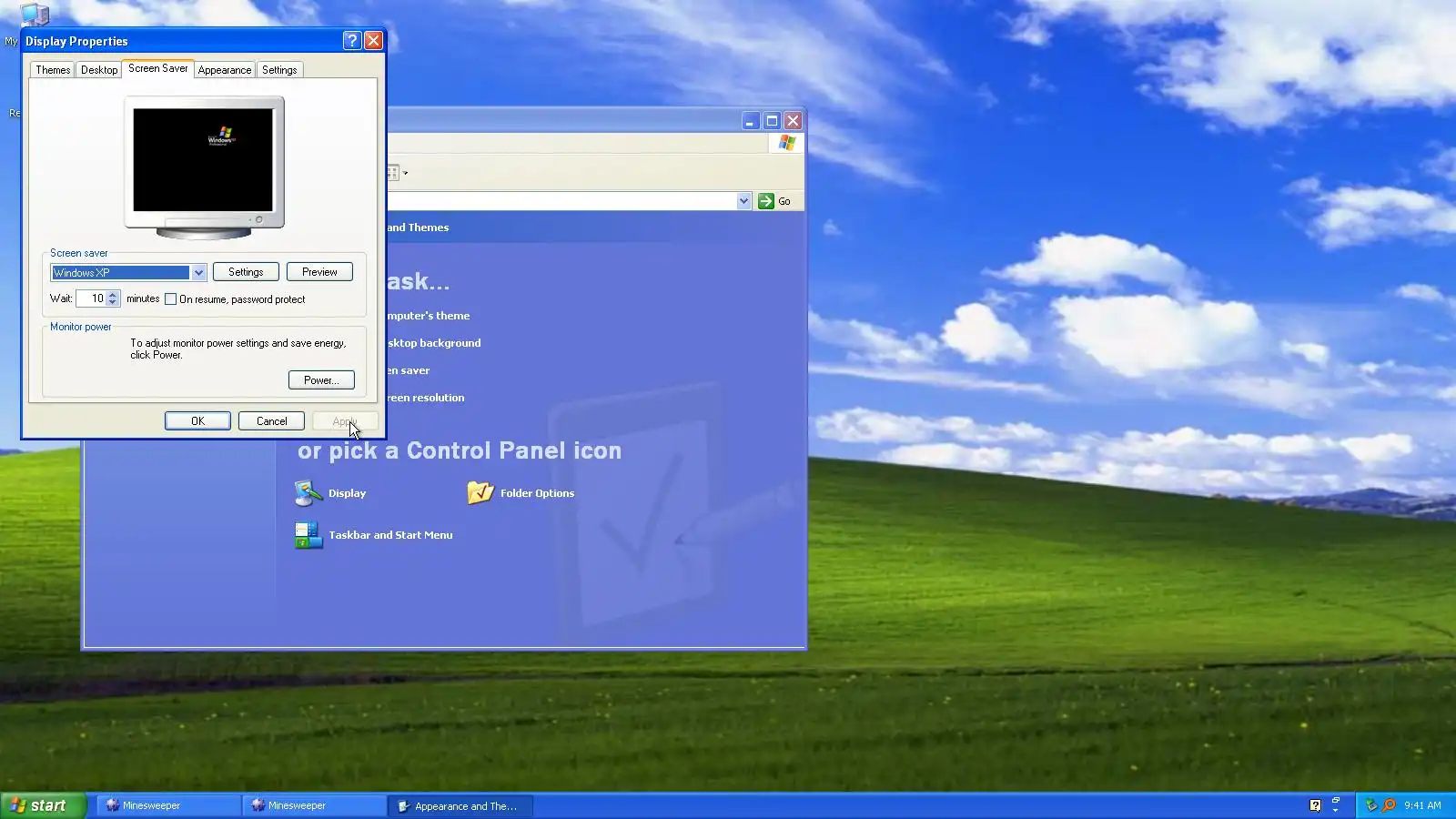Click the partly hidden screen resolution task link

pos(425,398)
